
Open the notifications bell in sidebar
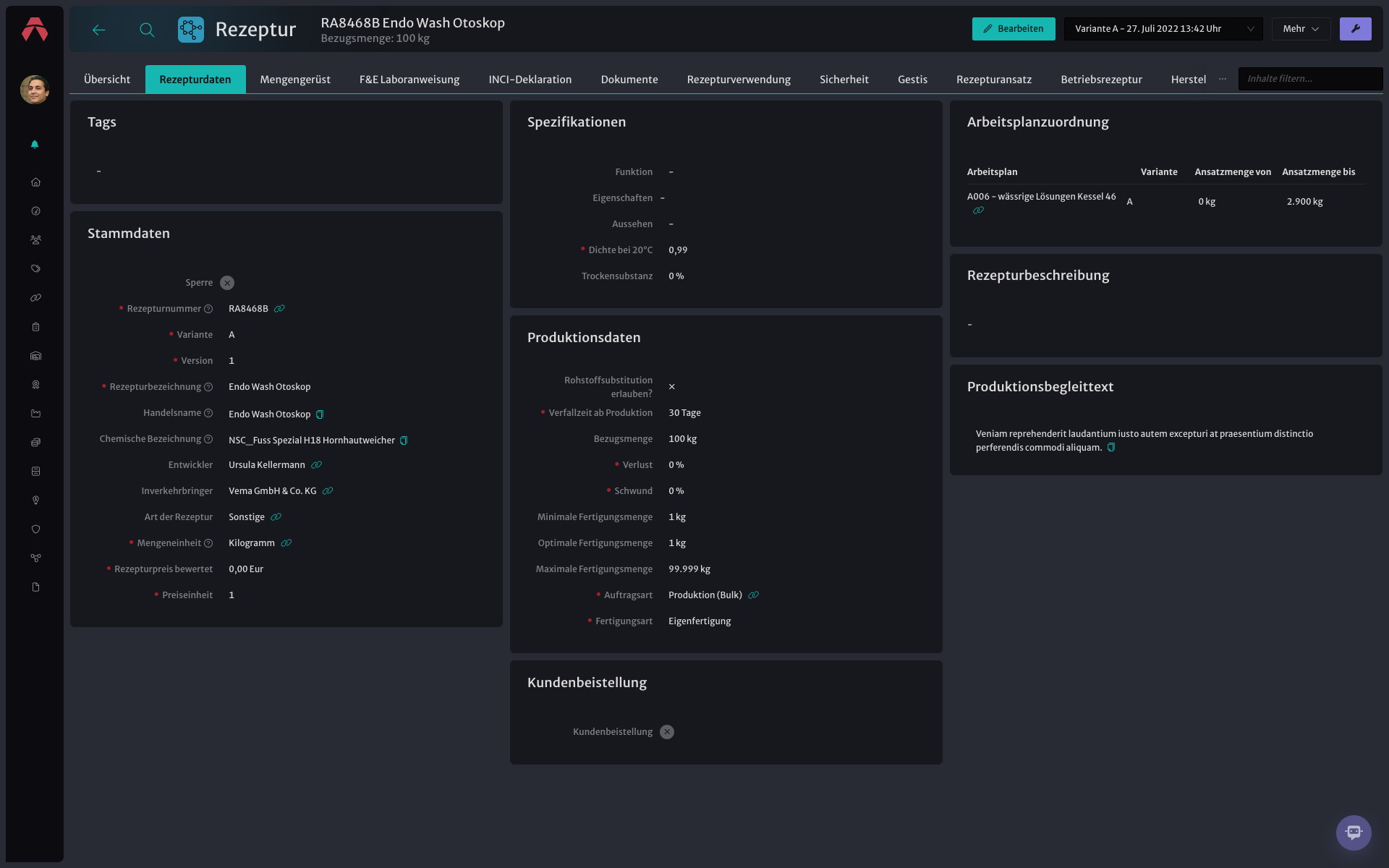pos(35,145)
